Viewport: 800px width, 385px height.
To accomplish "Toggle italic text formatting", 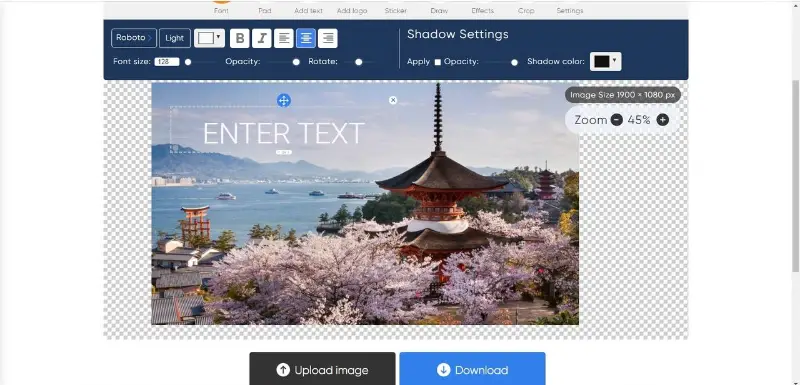I will 262,38.
